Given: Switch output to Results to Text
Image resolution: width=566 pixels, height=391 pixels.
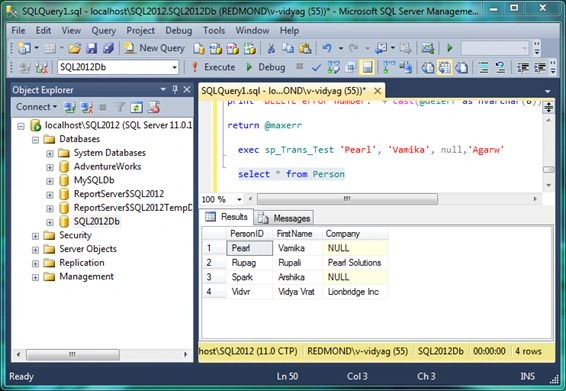Looking at the screenshot, I should click(x=428, y=68).
